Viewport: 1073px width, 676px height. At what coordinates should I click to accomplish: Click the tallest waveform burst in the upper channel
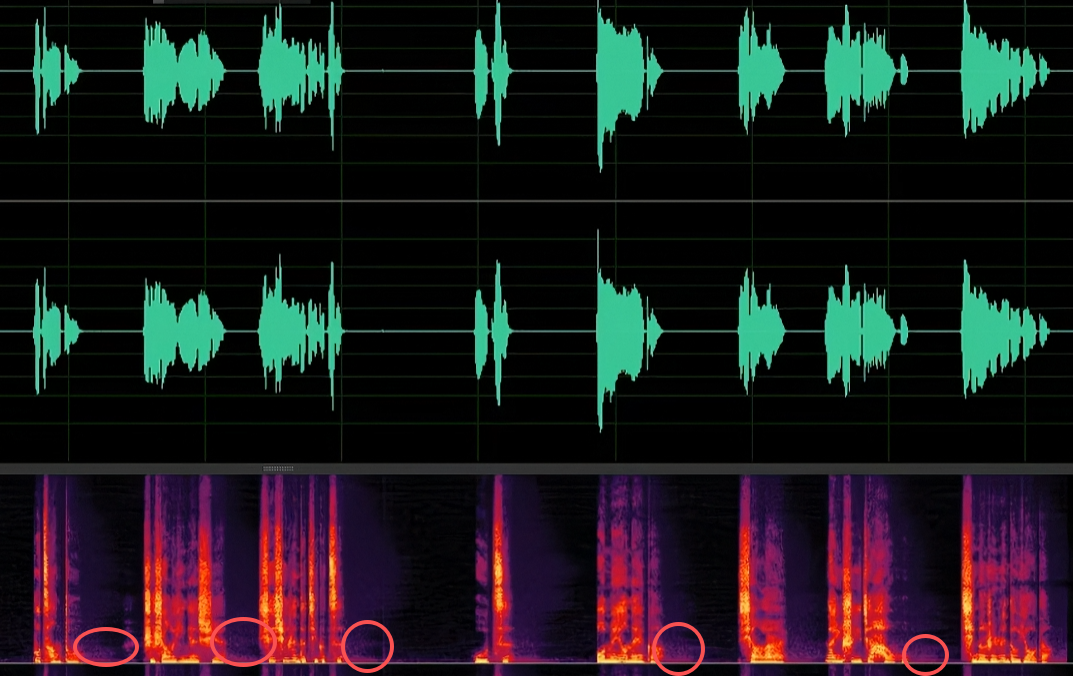pyautogui.click(x=629, y=86)
